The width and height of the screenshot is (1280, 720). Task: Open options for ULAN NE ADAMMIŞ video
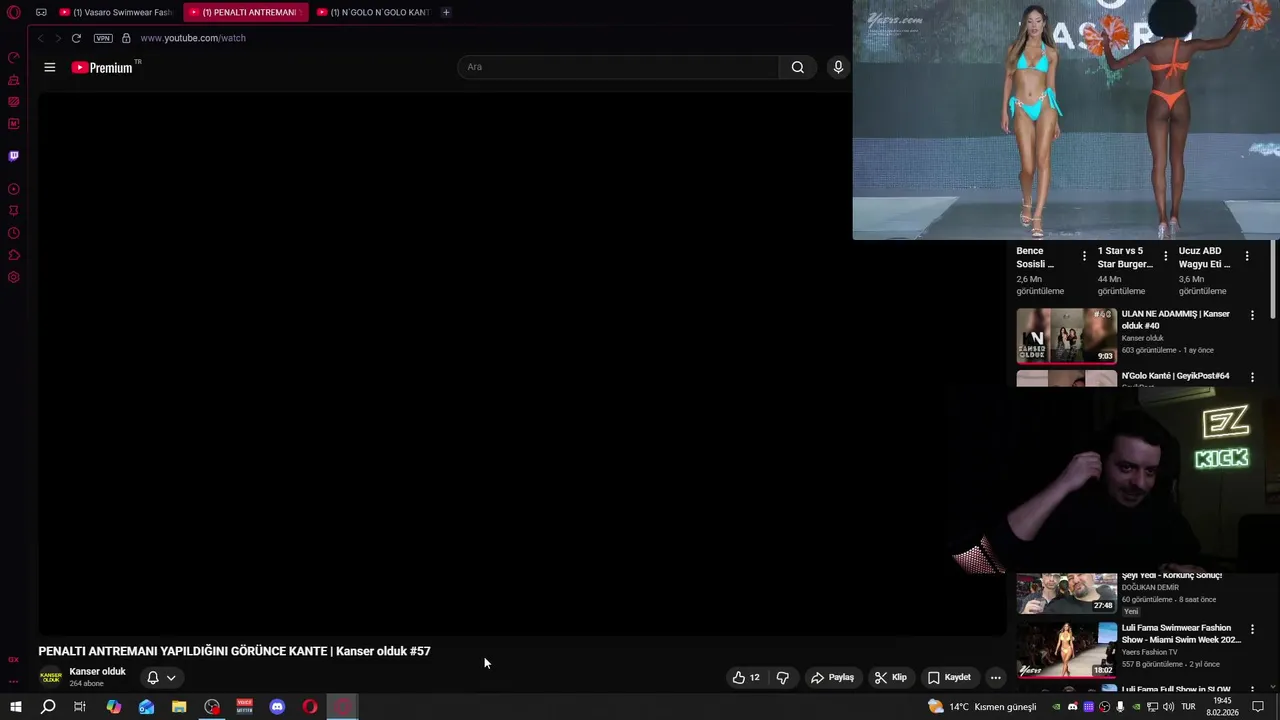tap(1252, 315)
